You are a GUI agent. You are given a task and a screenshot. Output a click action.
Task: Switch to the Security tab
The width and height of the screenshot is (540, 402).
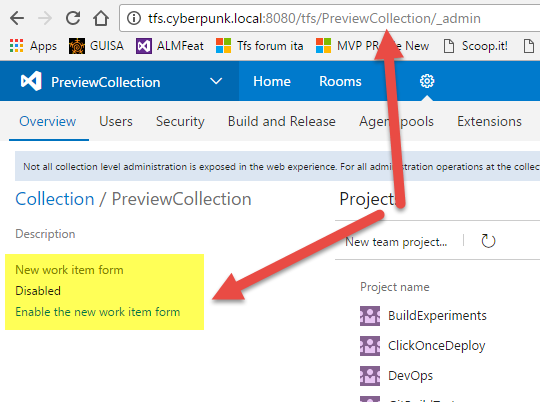[x=180, y=122]
